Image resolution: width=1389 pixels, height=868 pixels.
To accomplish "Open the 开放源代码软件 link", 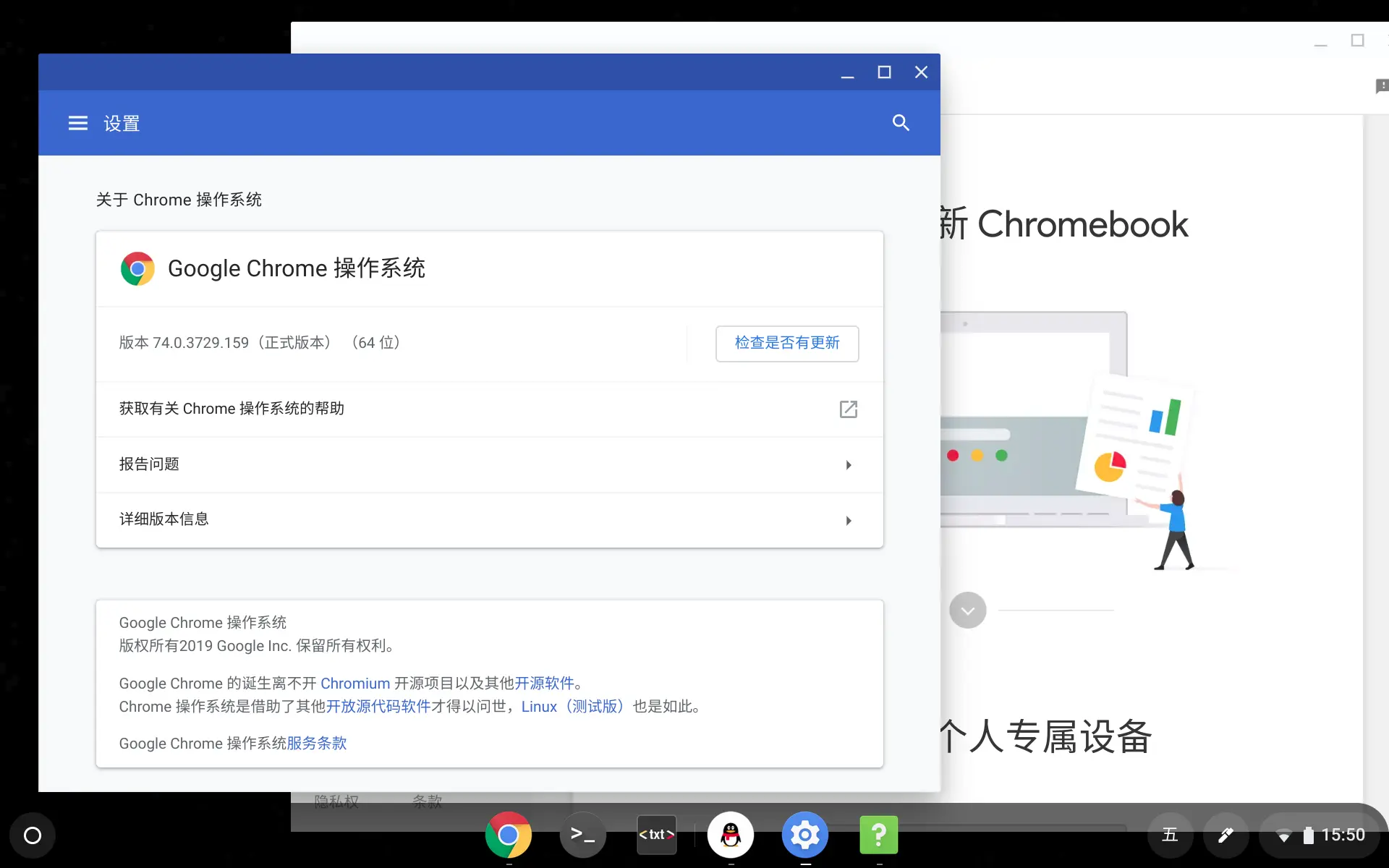I will pos(378,707).
